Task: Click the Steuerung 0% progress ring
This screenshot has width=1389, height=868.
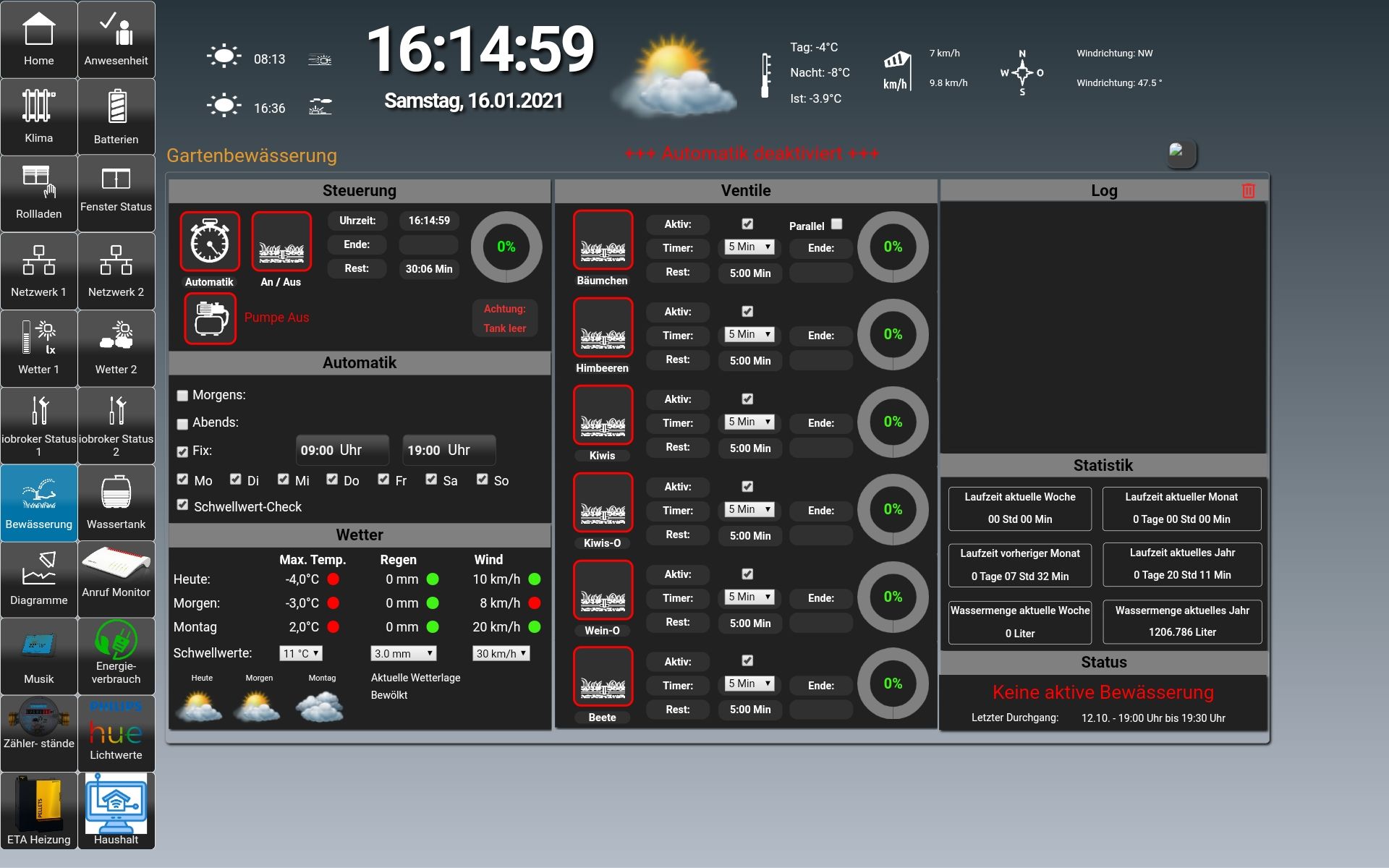Action: [506, 247]
